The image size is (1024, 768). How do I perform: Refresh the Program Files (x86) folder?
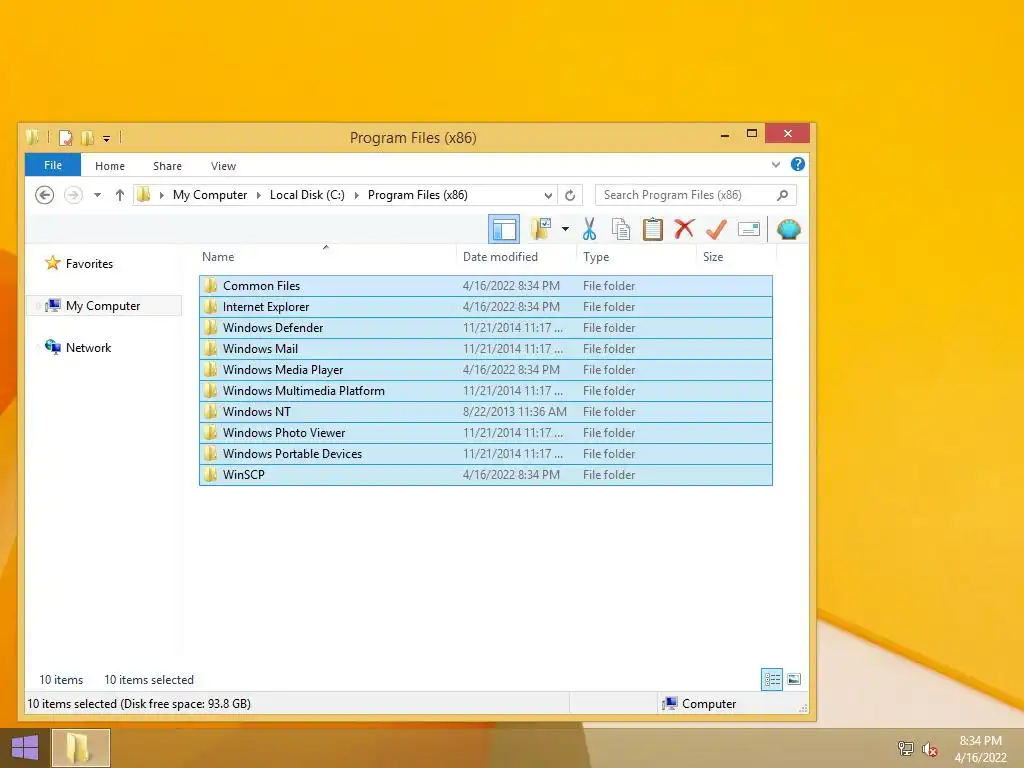(570, 195)
